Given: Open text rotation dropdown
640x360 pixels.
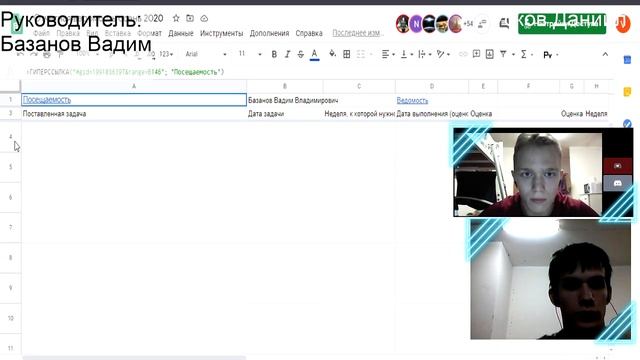Looking at the screenshot, I should pos(443,54).
